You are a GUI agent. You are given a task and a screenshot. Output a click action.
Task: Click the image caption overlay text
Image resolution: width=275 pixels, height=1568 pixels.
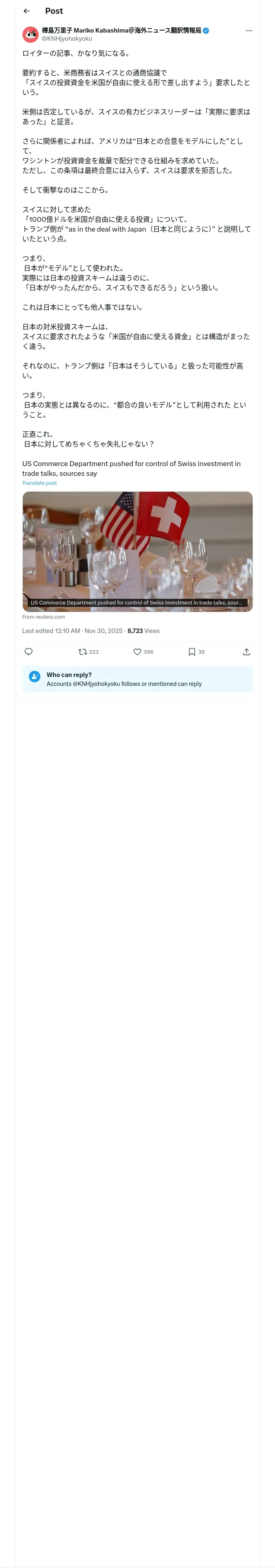coord(136,602)
